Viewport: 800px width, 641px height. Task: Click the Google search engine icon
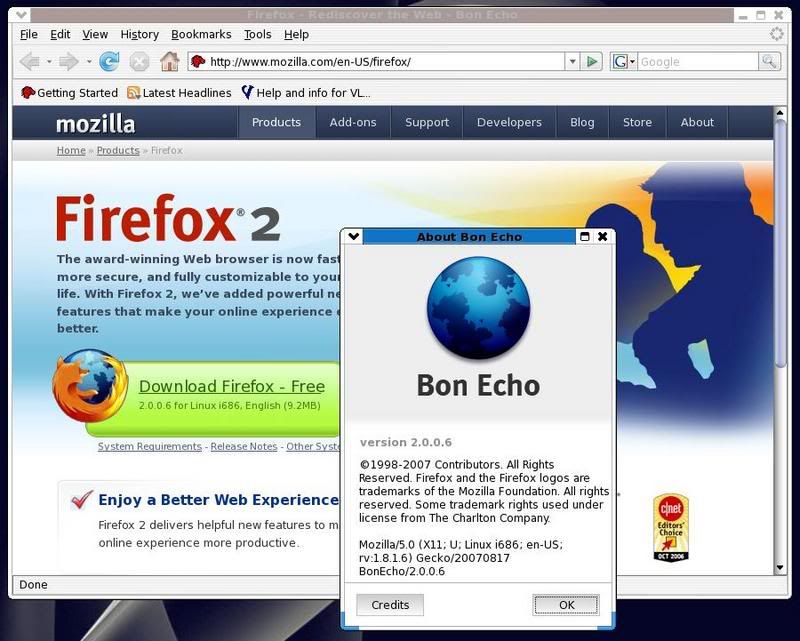click(620, 62)
